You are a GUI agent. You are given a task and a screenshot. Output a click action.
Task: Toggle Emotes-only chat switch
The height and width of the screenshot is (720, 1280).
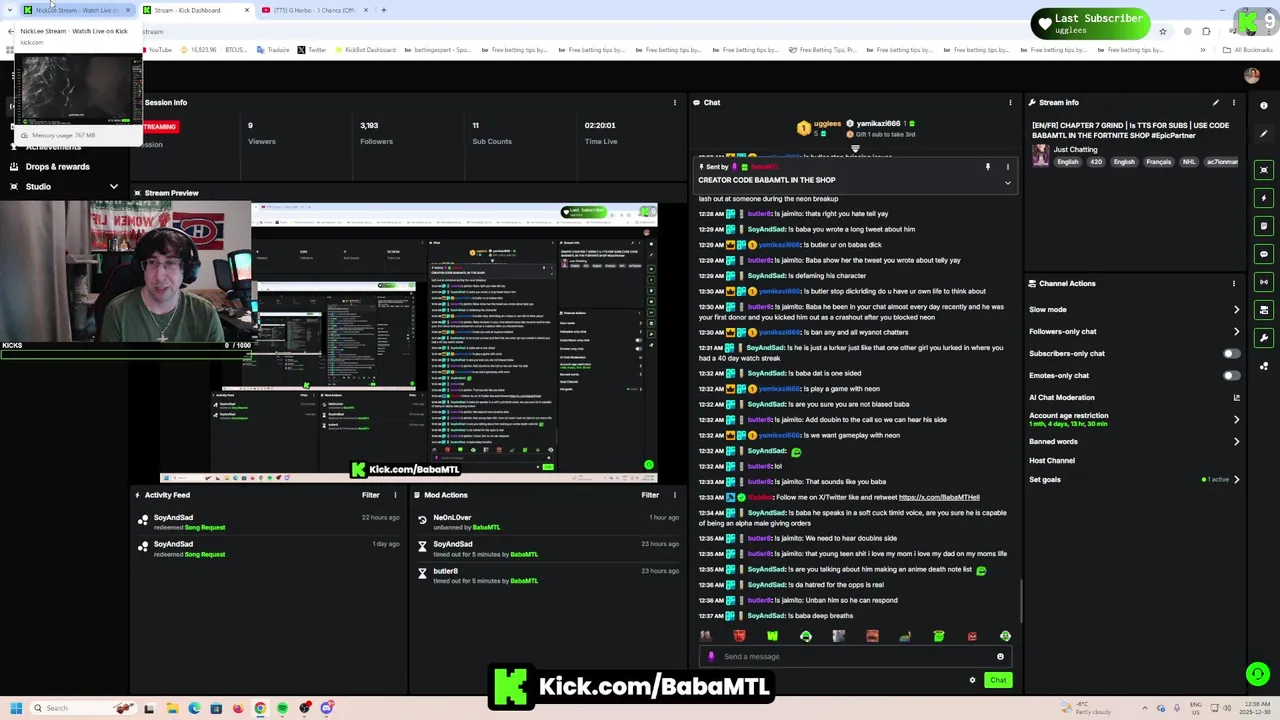(x=1231, y=376)
